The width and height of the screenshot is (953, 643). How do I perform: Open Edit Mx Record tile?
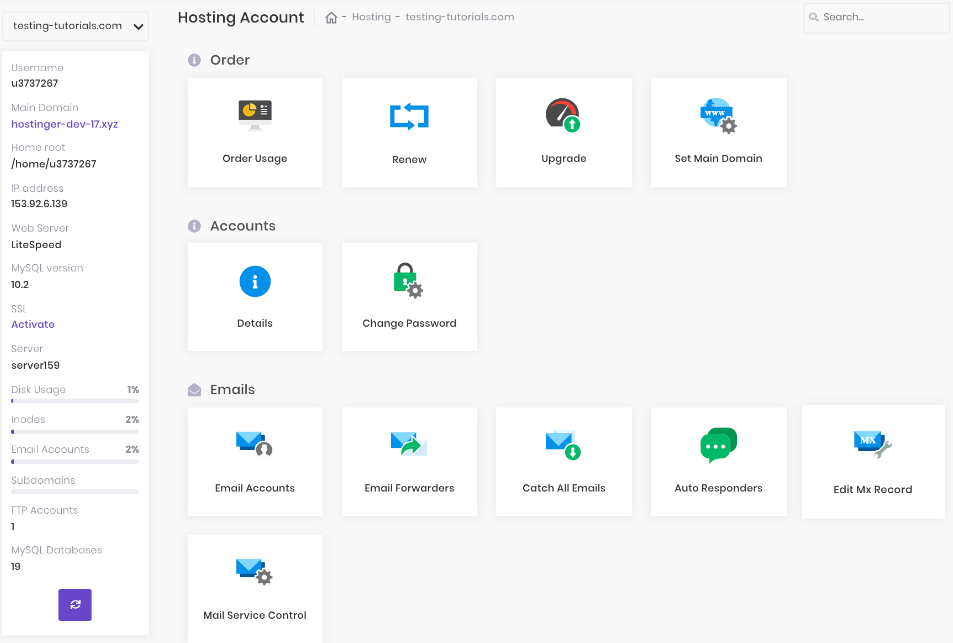(872, 462)
